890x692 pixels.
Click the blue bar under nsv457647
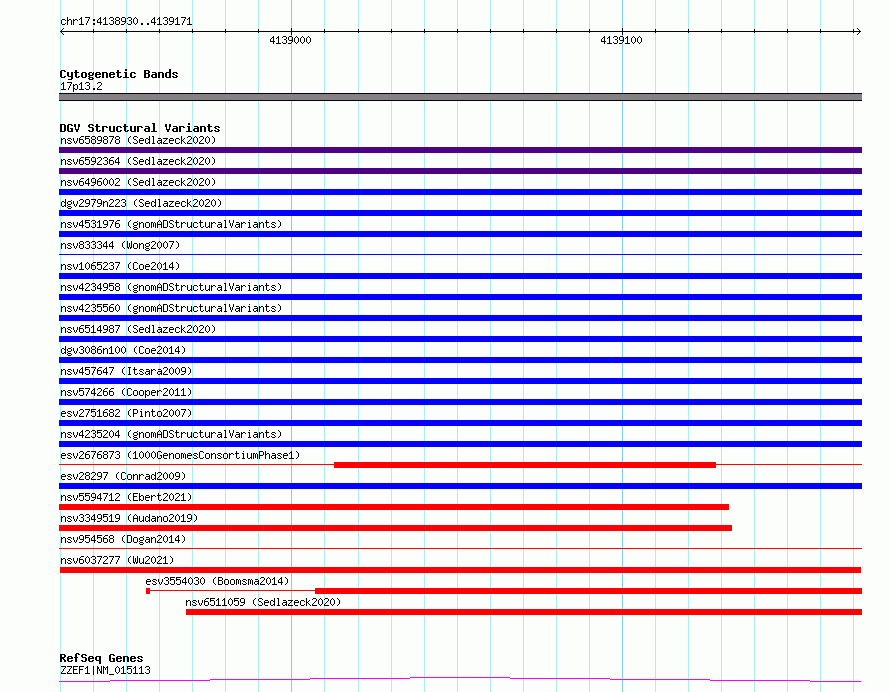(x=460, y=381)
